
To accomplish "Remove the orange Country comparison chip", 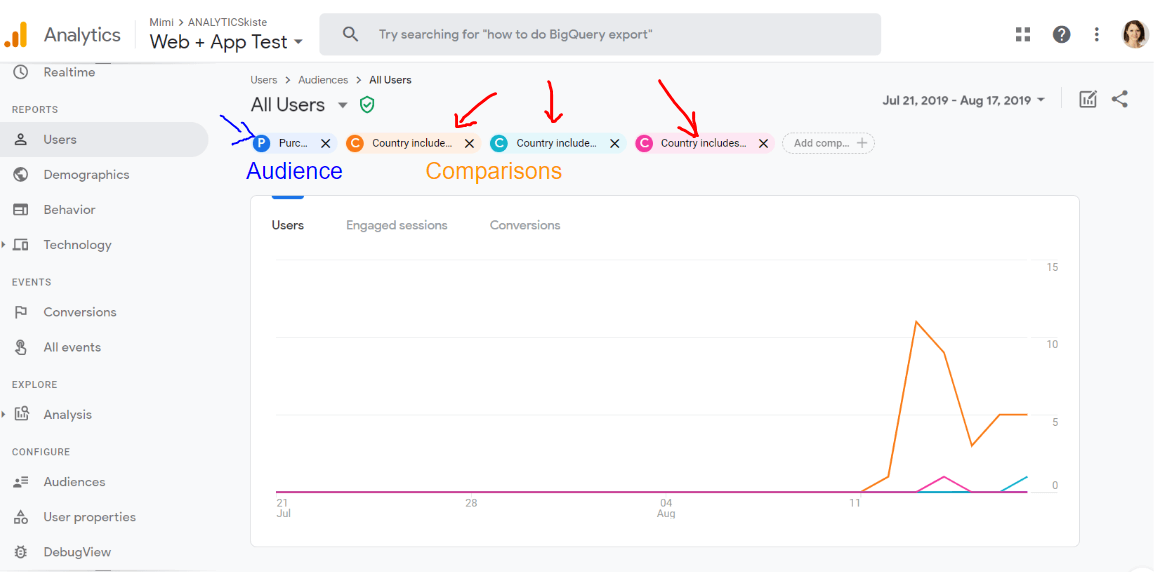I will (469, 144).
